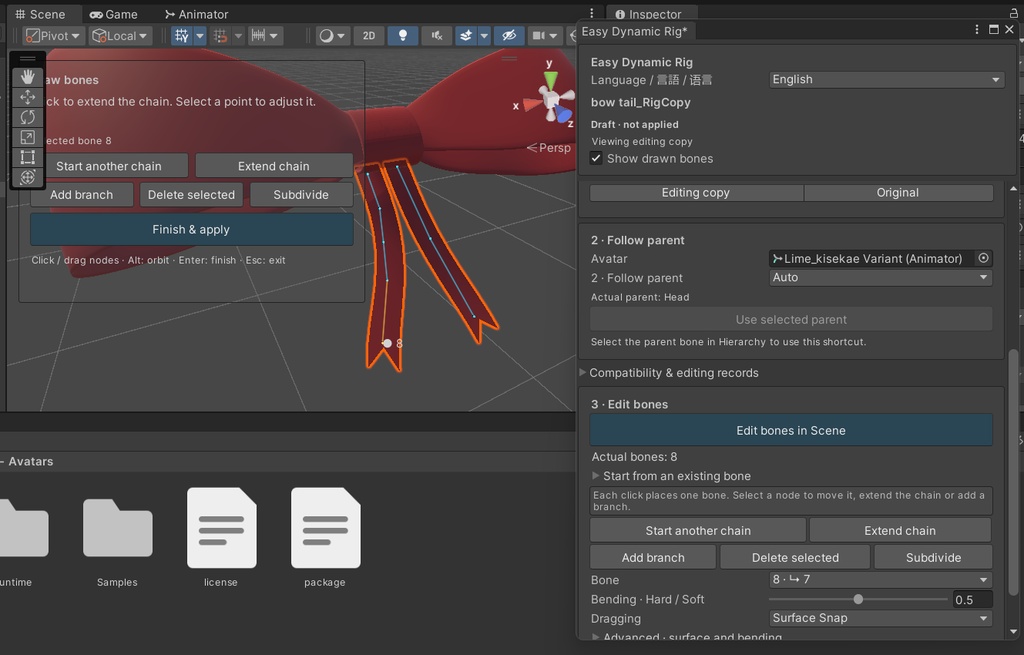1024x655 pixels.
Task: Toggle hidden objects visibility eye
Action: [x=509, y=36]
